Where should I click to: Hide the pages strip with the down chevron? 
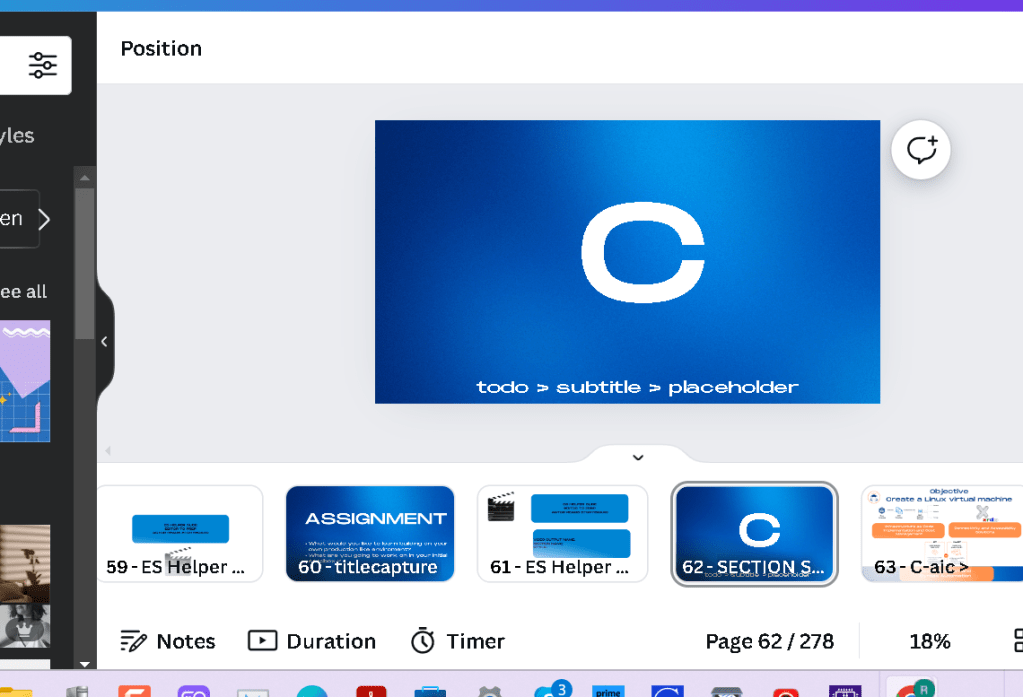pyautogui.click(x=638, y=457)
